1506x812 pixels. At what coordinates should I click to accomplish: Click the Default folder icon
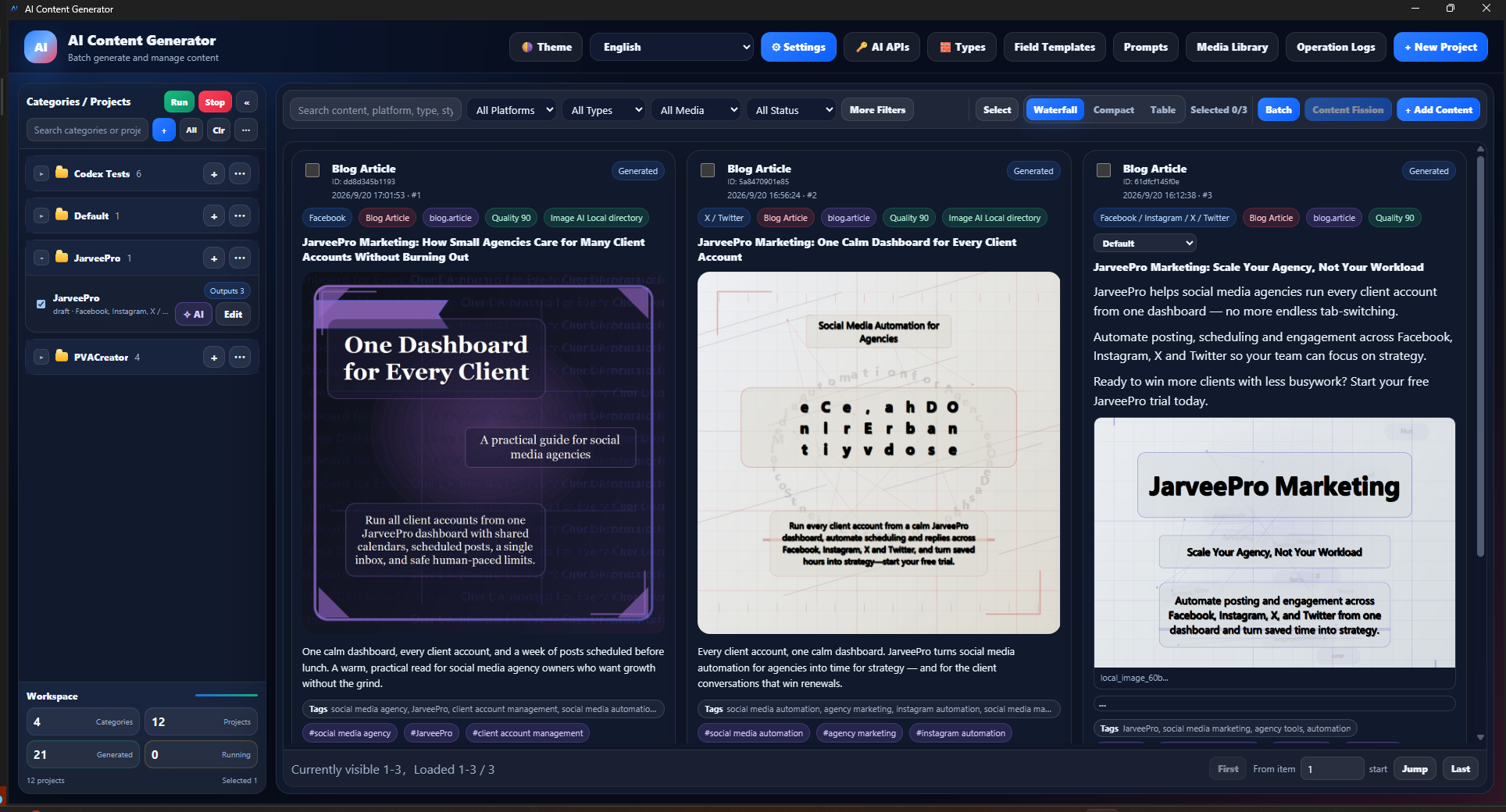62,215
